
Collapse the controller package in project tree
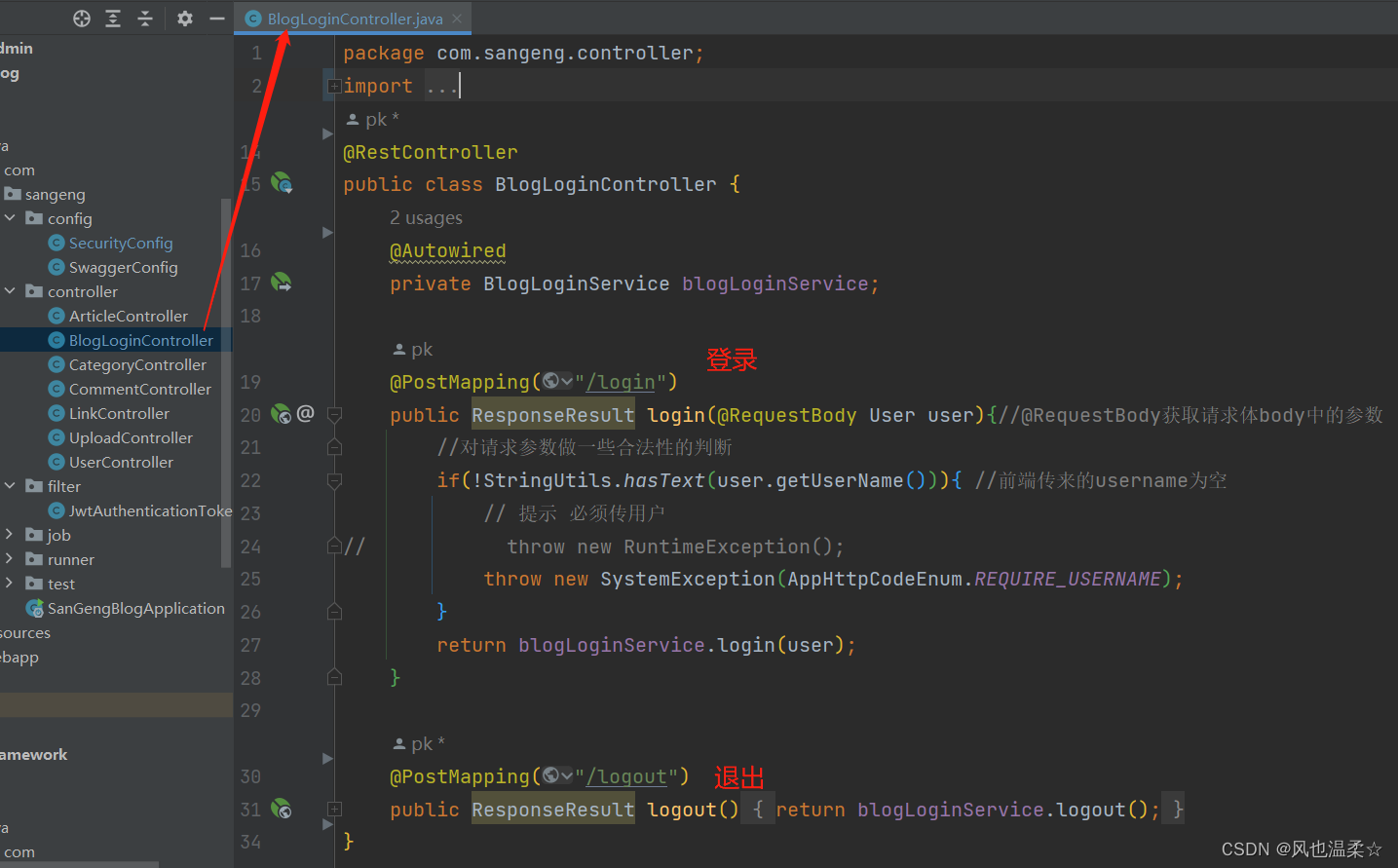10,291
